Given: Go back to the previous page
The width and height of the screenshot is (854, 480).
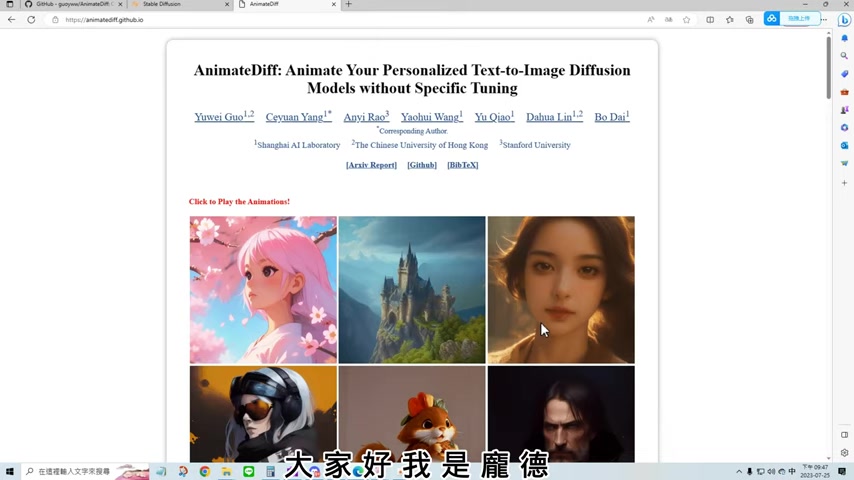Looking at the screenshot, I should (x=11, y=20).
